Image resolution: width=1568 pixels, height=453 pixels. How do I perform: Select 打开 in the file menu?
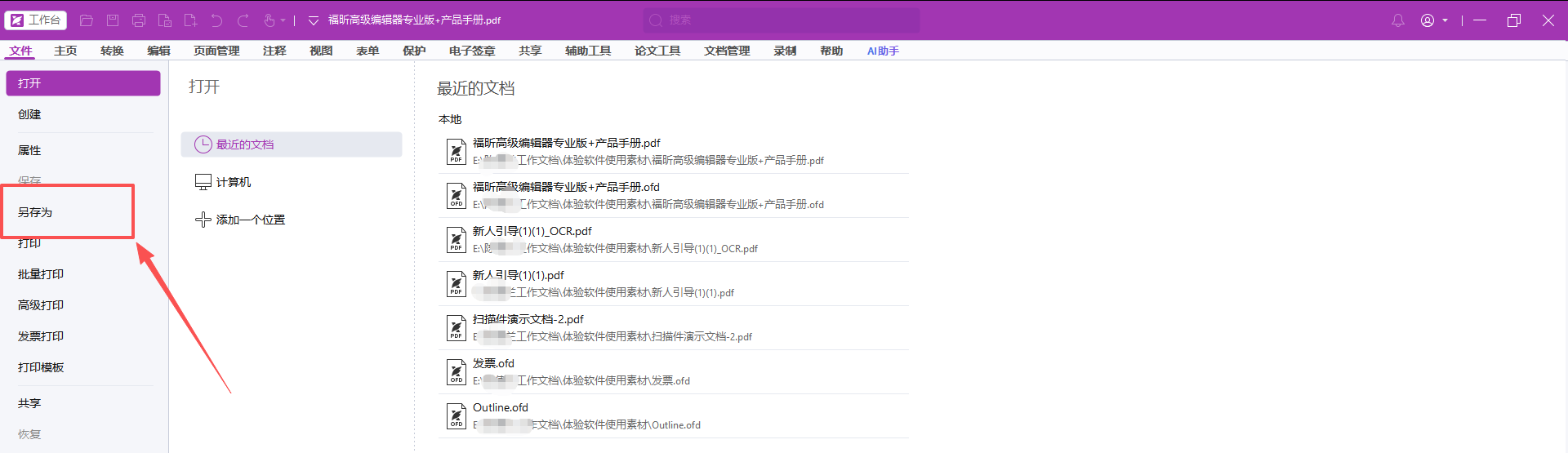pos(82,83)
